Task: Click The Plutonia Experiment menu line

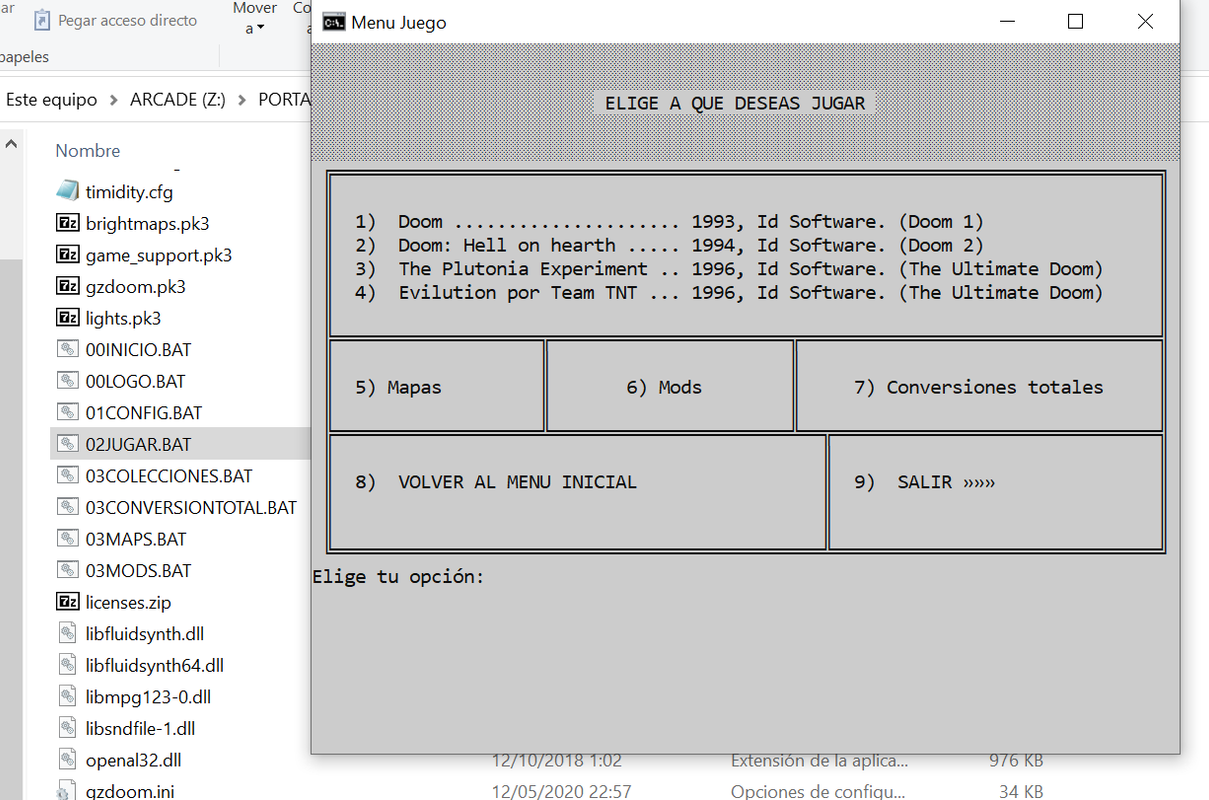Action: click(729, 269)
